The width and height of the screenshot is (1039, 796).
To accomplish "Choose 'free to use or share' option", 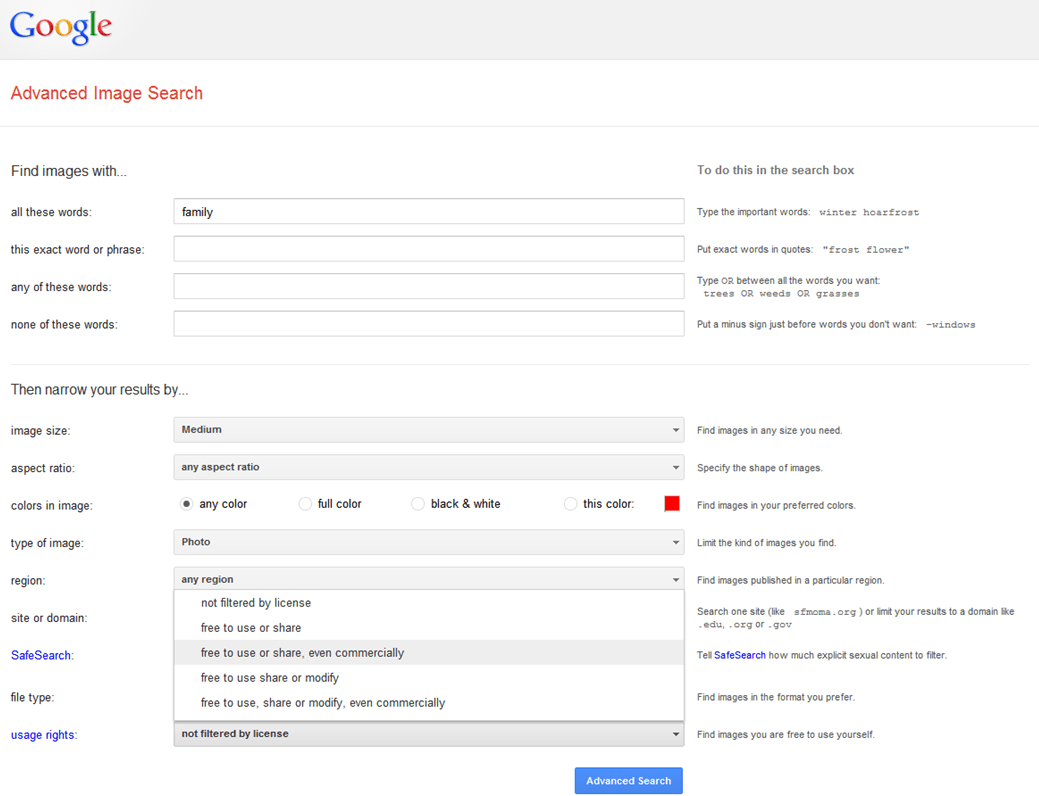I will point(429,628).
